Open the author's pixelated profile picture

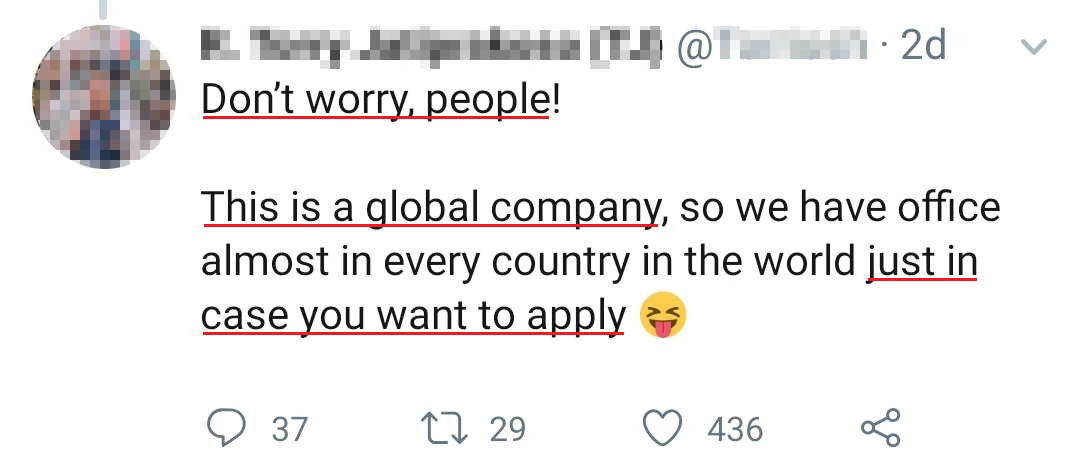[104, 97]
